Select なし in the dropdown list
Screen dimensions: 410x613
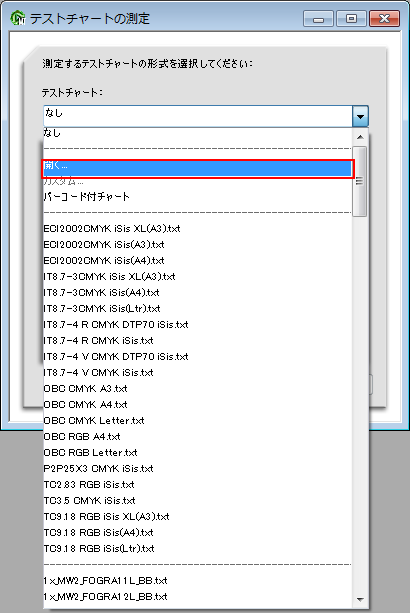[x=197, y=133]
